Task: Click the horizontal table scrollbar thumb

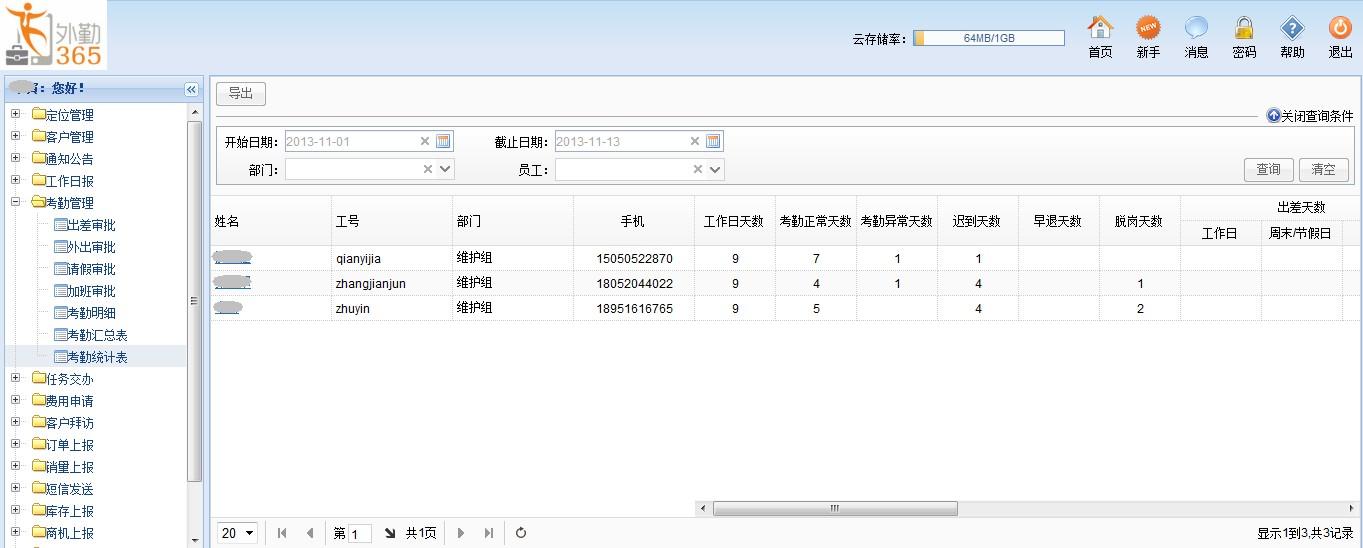Action: tap(835, 509)
